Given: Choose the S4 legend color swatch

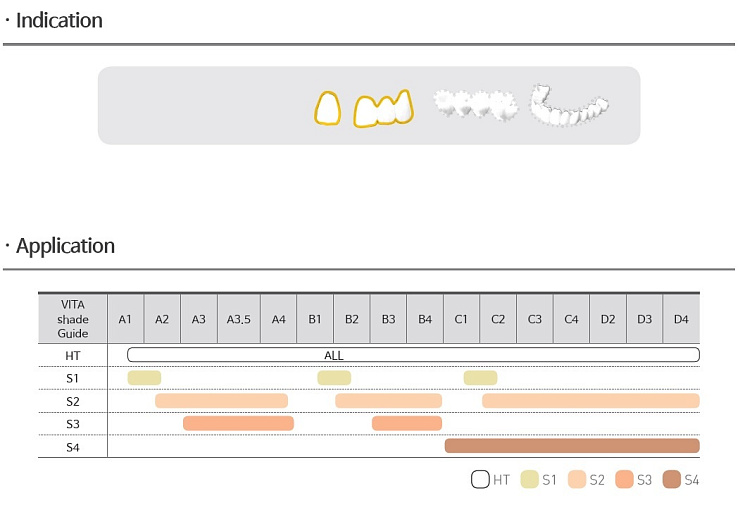Looking at the screenshot, I should tap(672, 480).
